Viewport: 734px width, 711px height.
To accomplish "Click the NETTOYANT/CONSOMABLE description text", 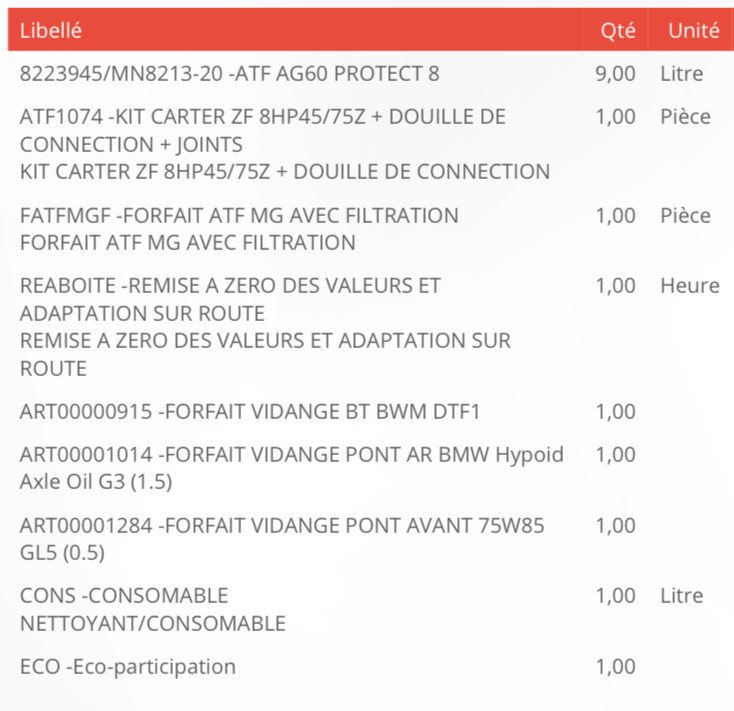I will click(x=153, y=623).
